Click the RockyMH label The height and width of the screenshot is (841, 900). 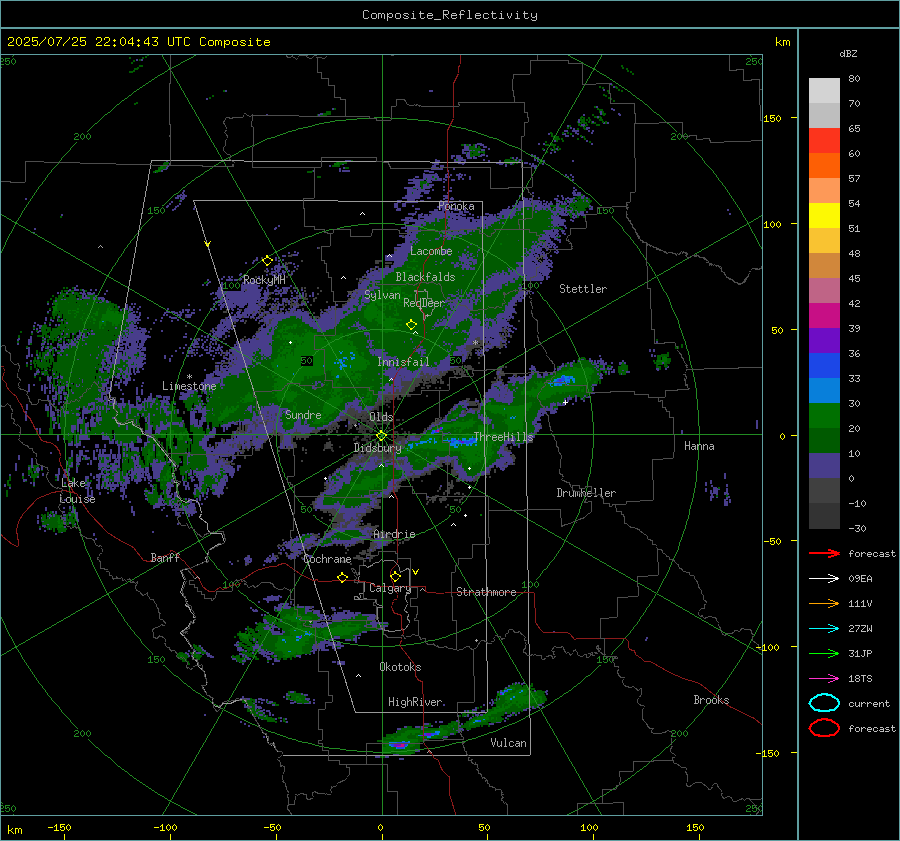264,280
